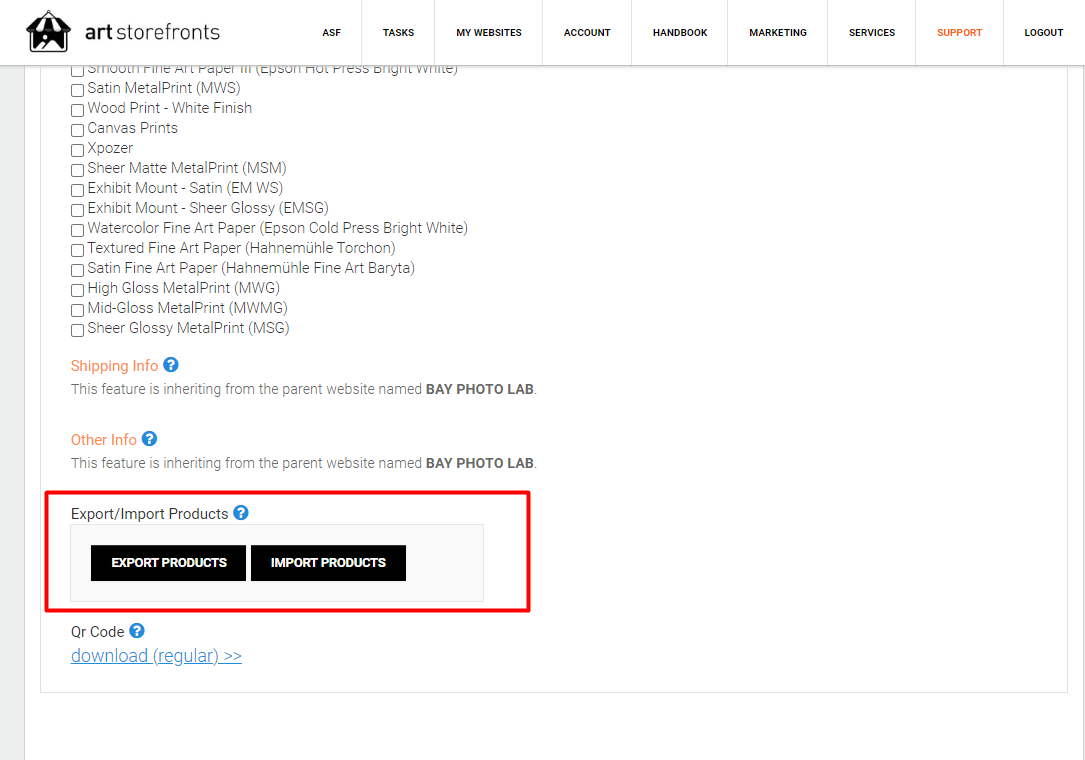Screen dimensions: 1085x760
Task: Open the SUPPORT menu
Action: (959, 33)
